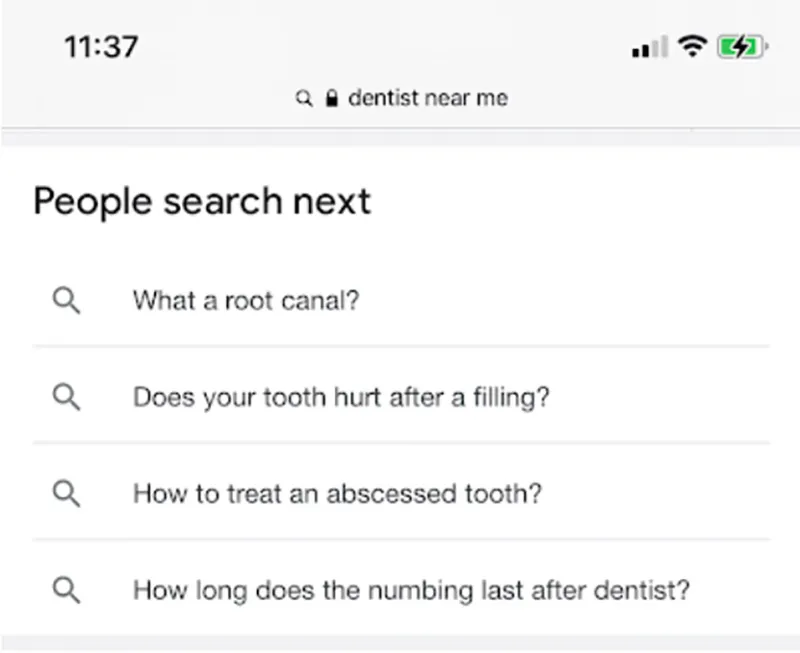Select "How to treat an abscessed tooth?"
The image size is (800, 653).
[337, 493]
